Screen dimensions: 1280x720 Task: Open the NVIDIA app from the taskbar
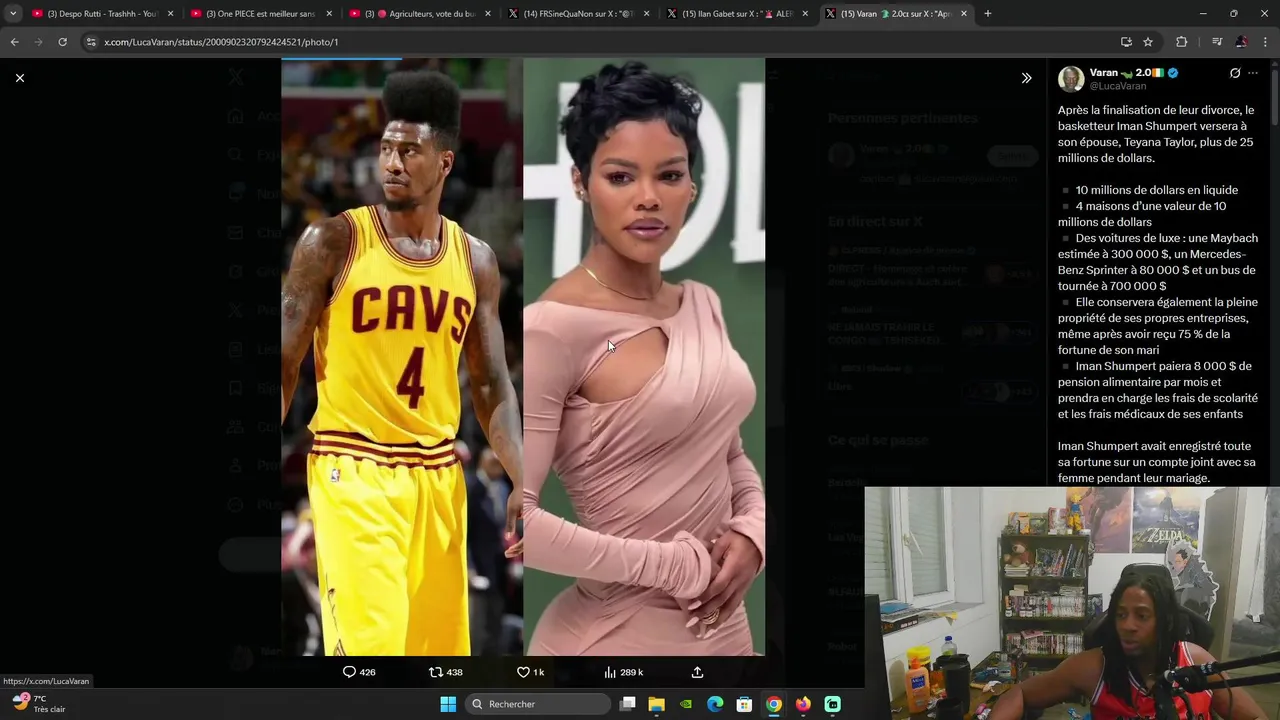686,704
